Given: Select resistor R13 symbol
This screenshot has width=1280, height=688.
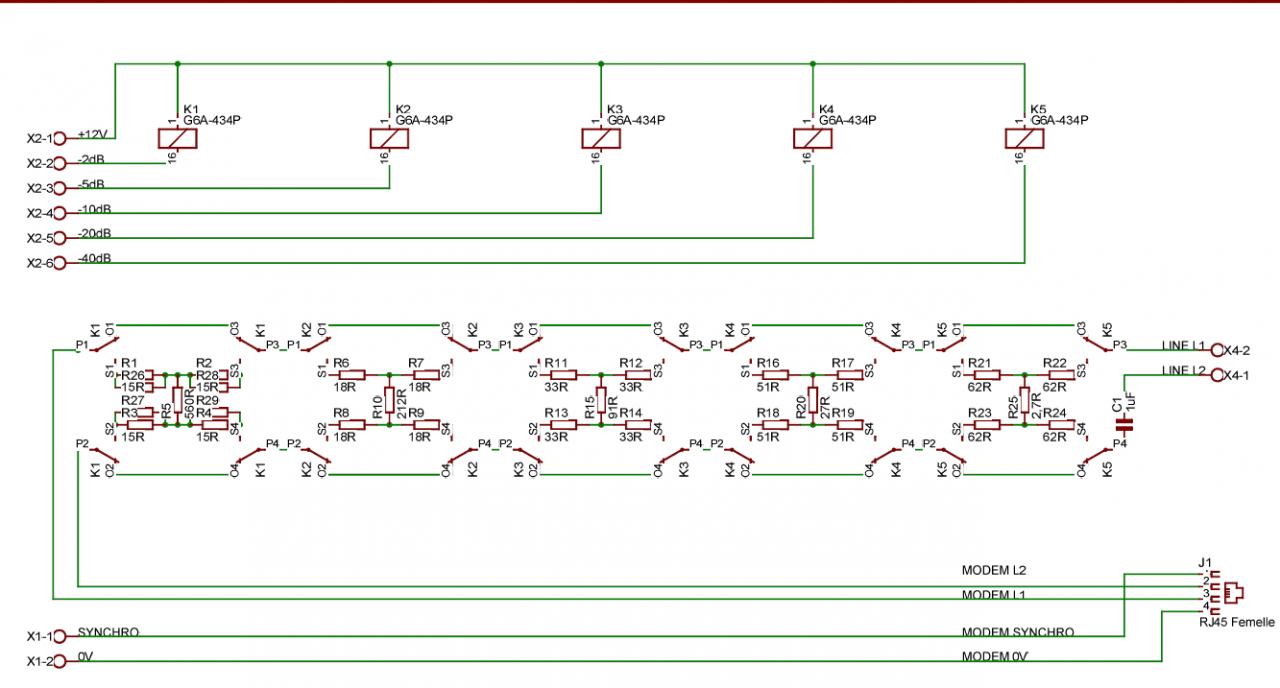Looking at the screenshot, I should 564,425.
